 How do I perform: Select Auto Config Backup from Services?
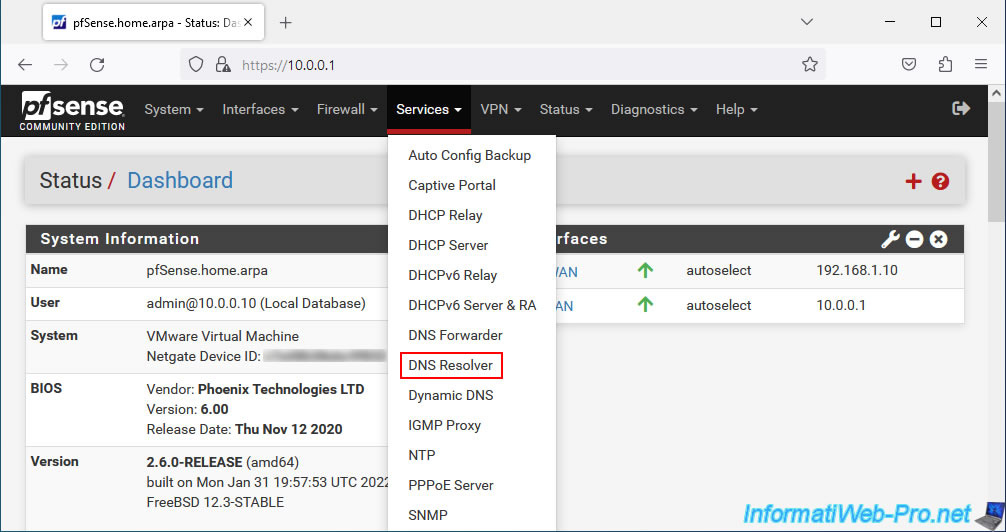click(472, 155)
